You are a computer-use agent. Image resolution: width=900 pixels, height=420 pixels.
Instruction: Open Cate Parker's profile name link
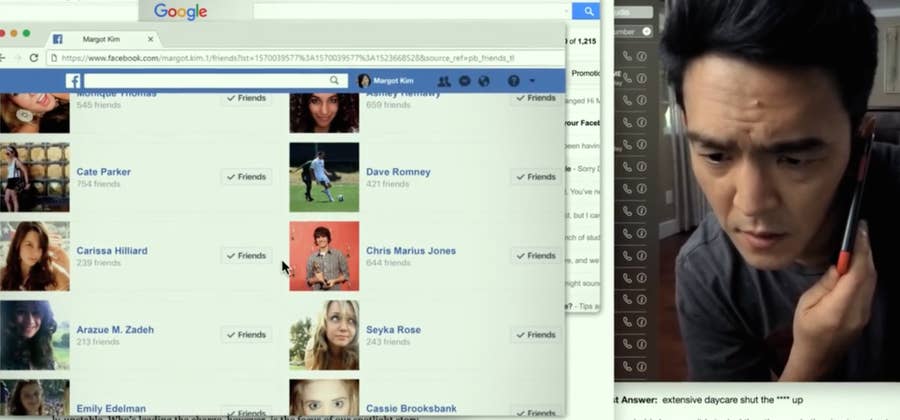coord(103,172)
